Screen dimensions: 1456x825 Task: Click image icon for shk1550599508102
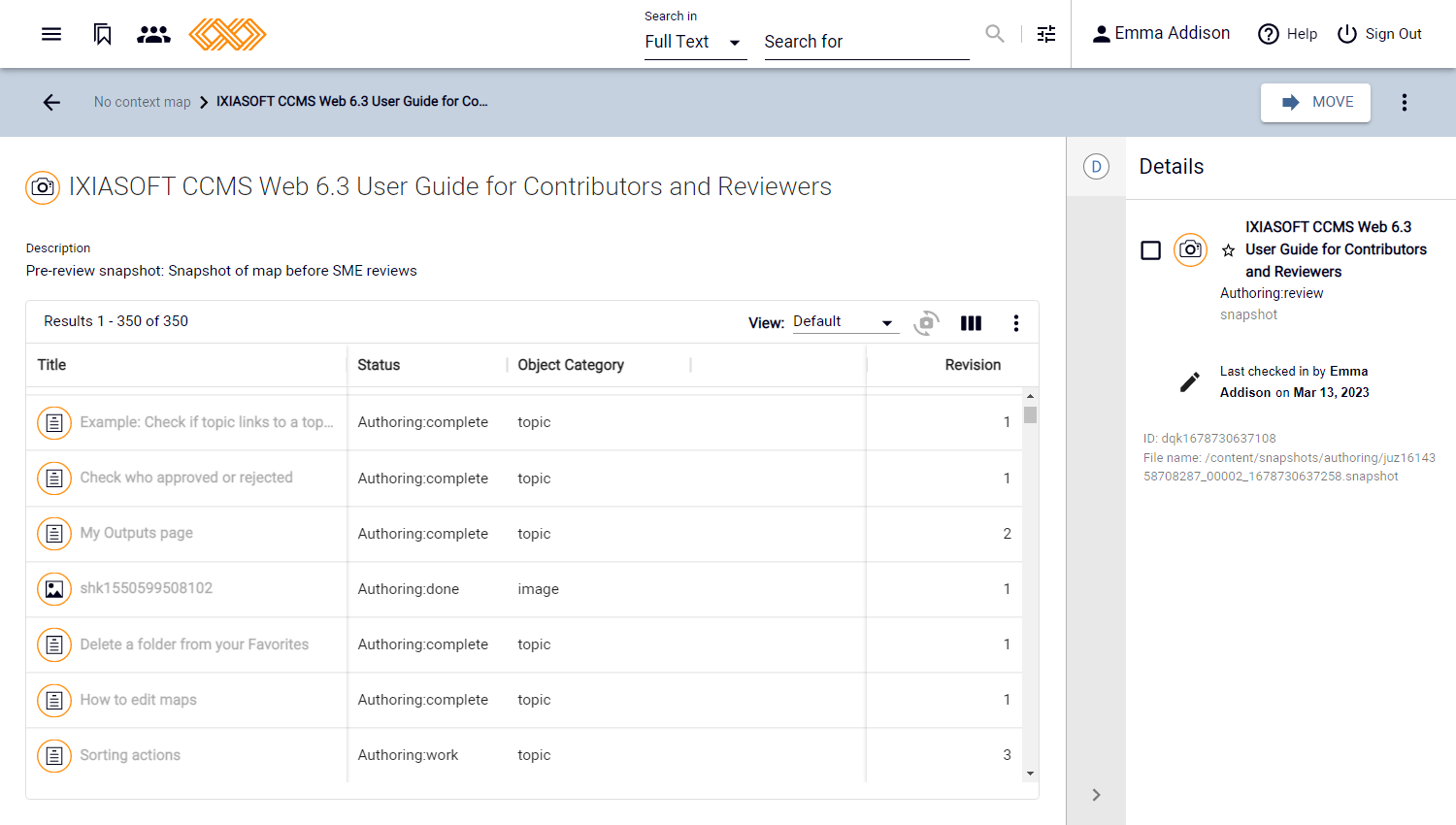point(54,589)
